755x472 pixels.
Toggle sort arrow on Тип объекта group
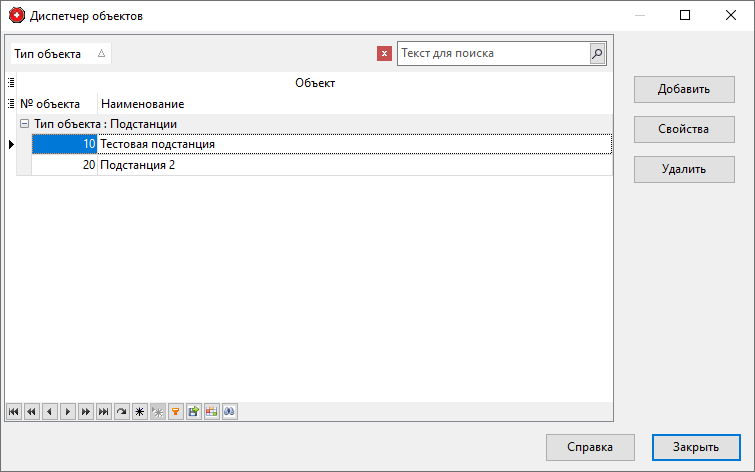click(101, 53)
